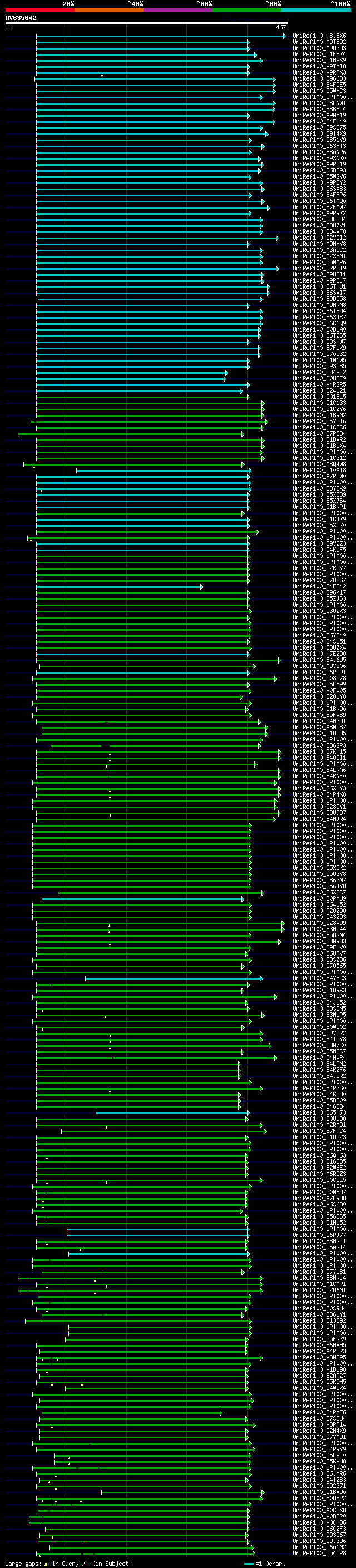The height and width of the screenshot is (1568, 356).
Task: Select hit label UniRef100_A8Q4W8
Action: tap(319, 464)
